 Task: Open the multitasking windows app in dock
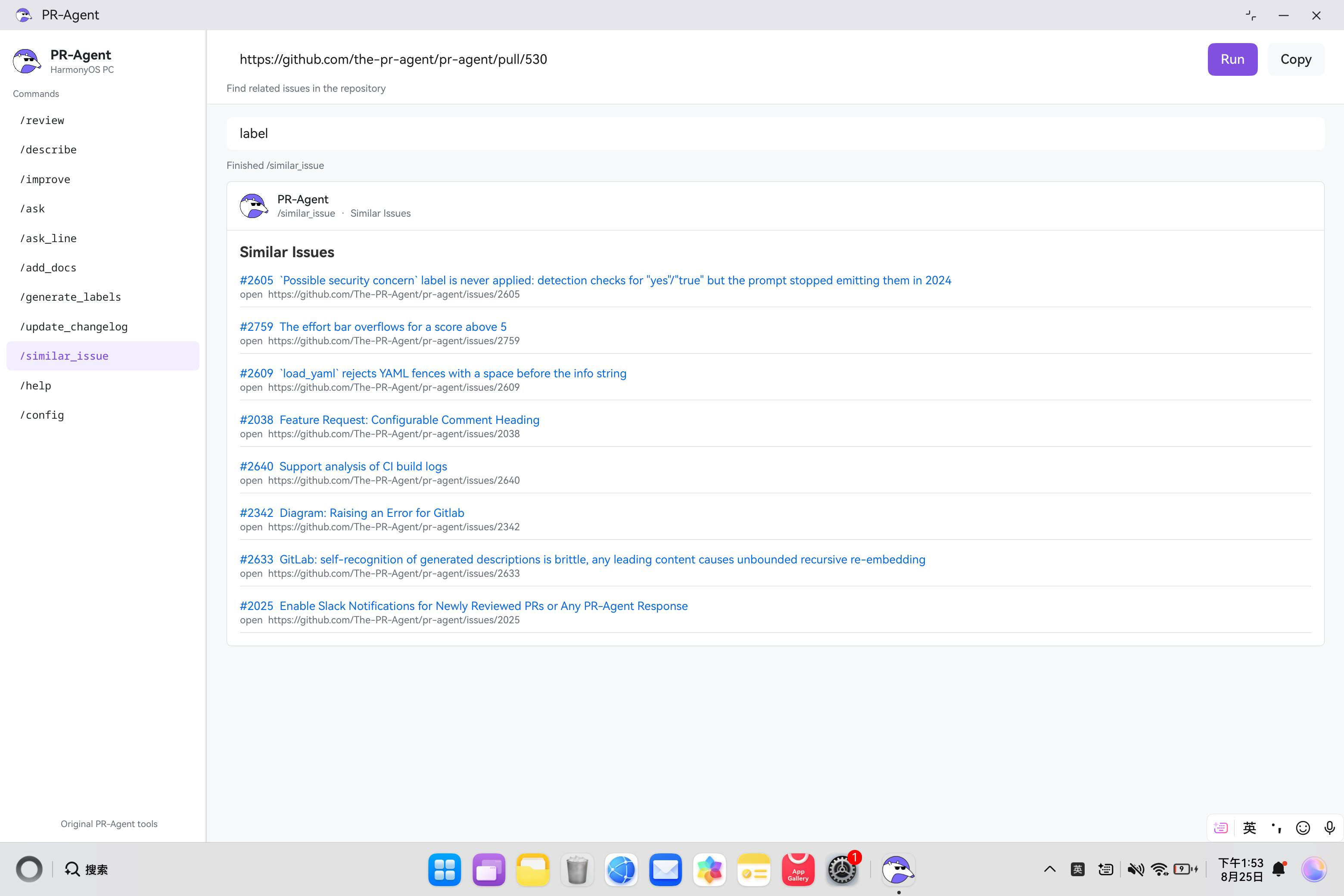click(x=488, y=870)
